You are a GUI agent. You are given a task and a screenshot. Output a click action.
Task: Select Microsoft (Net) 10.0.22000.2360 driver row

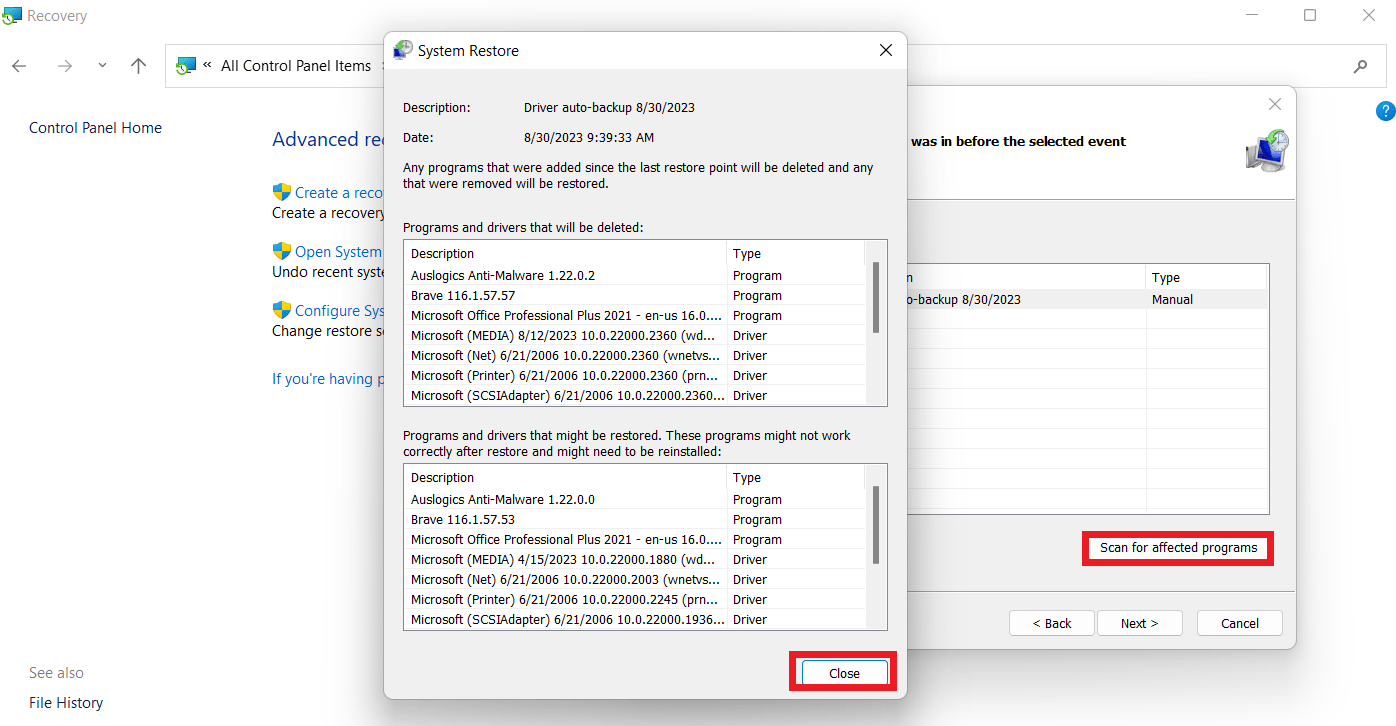635,355
